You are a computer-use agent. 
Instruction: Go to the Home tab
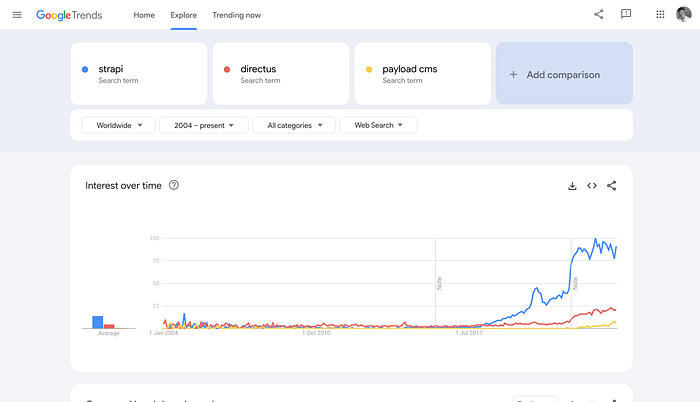144,15
